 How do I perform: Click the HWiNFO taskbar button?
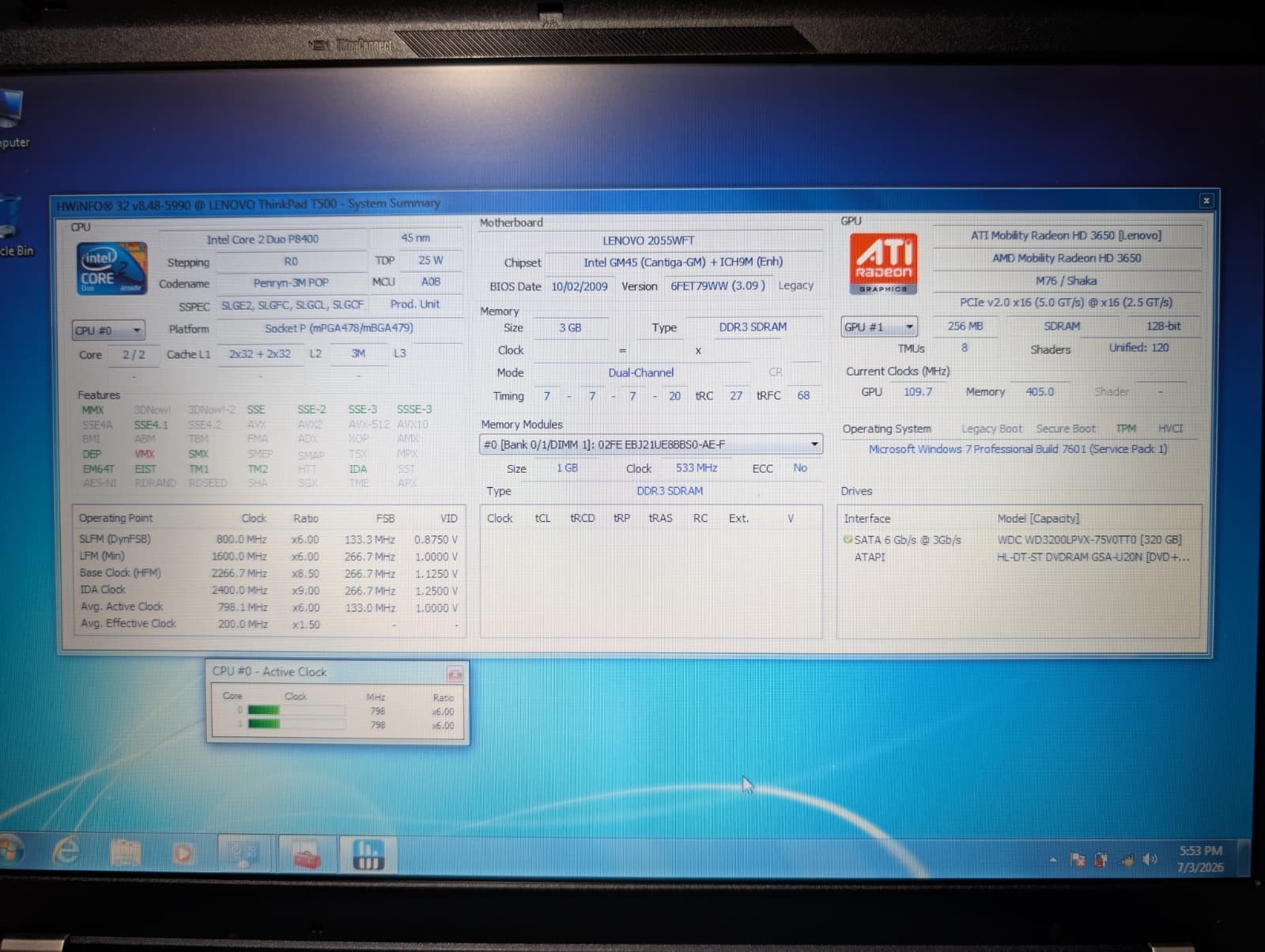point(368,855)
